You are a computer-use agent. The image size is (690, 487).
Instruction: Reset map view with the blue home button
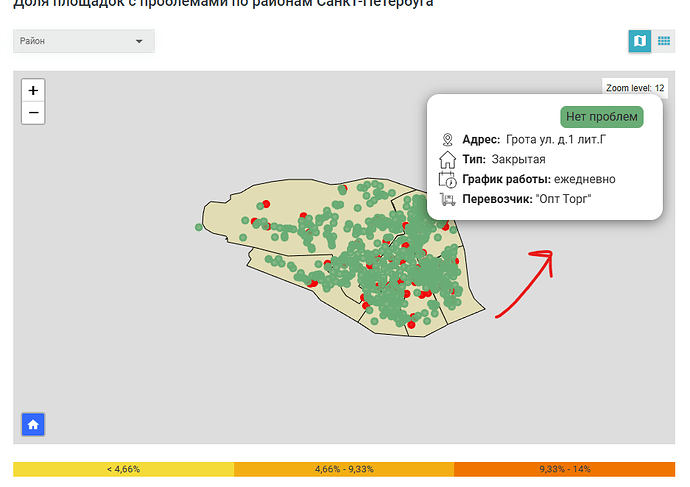pyautogui.click(x=33, y=425)
